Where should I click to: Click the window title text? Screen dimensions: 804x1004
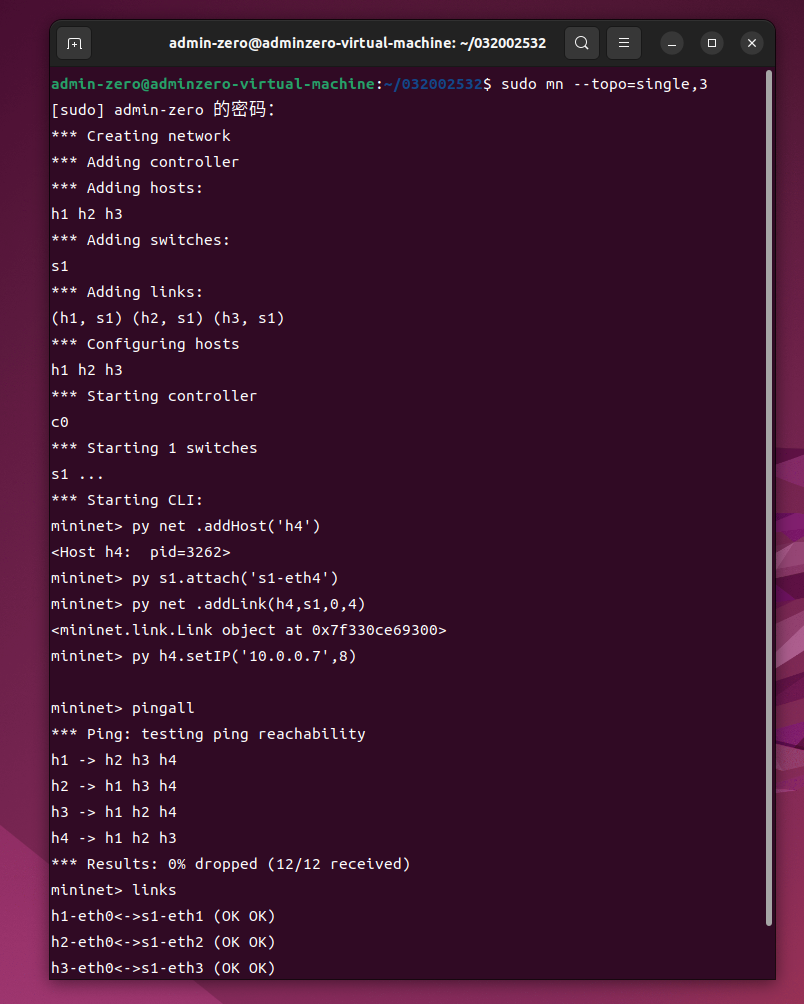[357, 44]
